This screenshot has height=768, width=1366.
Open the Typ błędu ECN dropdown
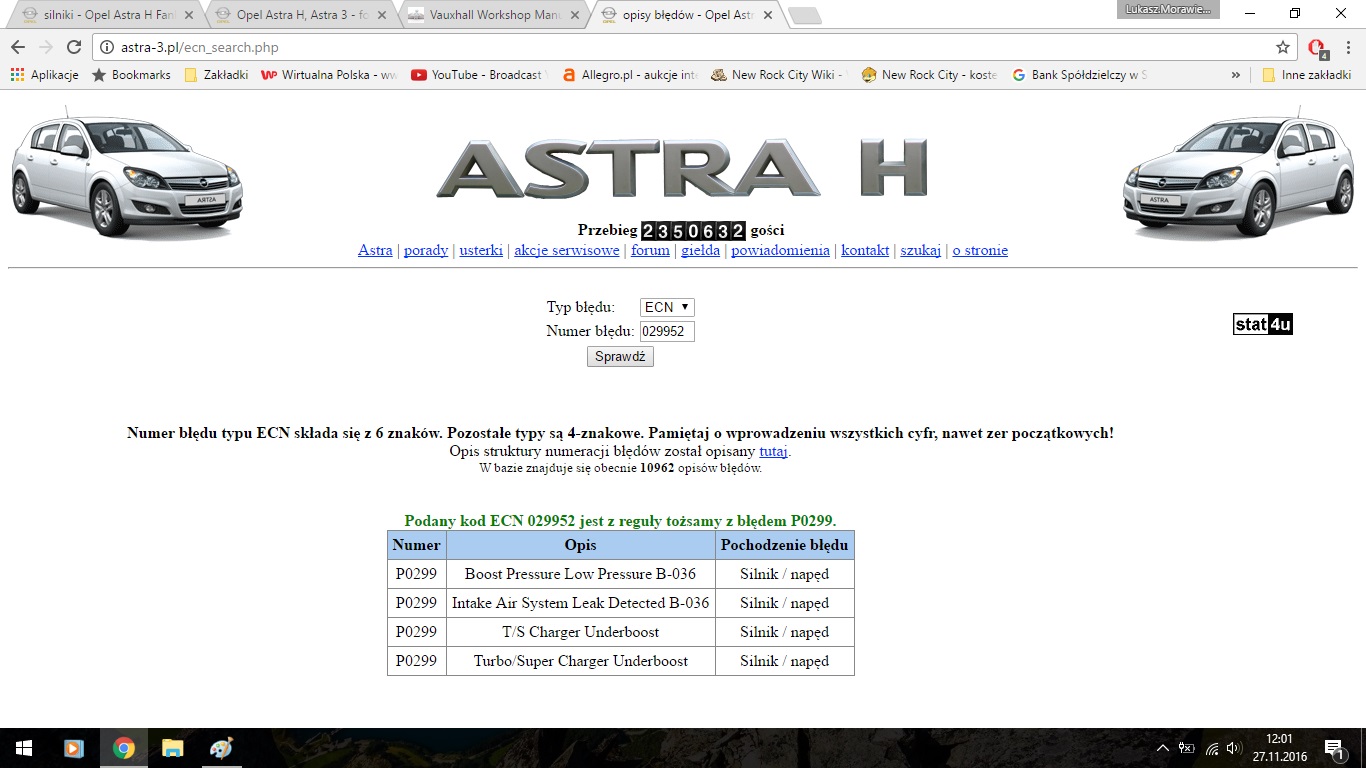click(667, 307)
